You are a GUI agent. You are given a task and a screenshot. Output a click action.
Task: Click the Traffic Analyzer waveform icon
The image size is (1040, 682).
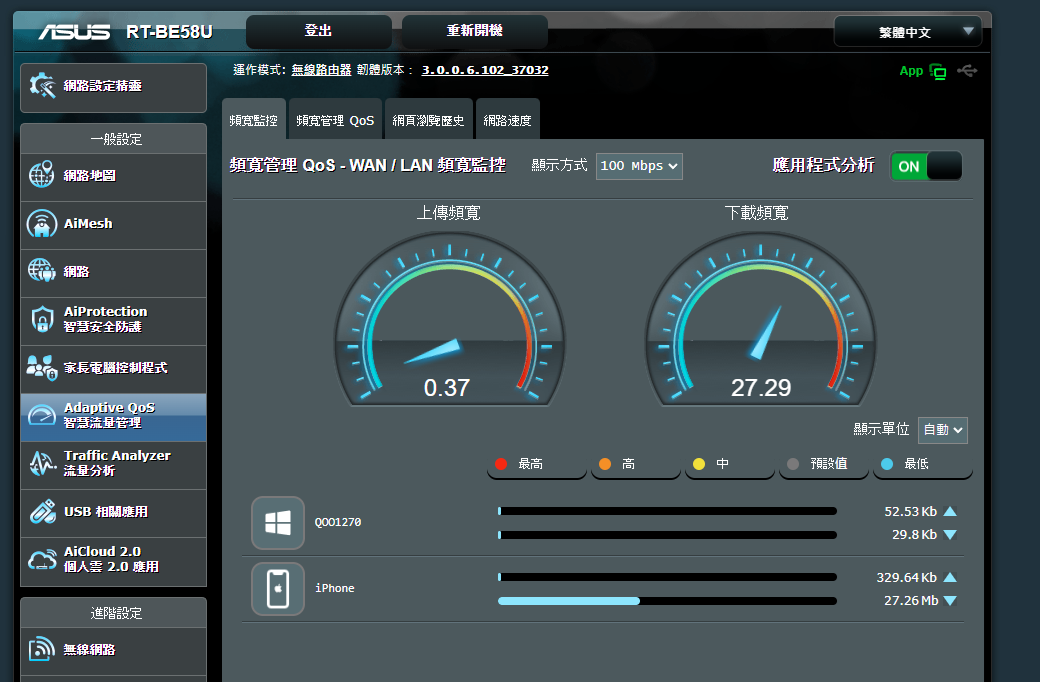(42, 463)
